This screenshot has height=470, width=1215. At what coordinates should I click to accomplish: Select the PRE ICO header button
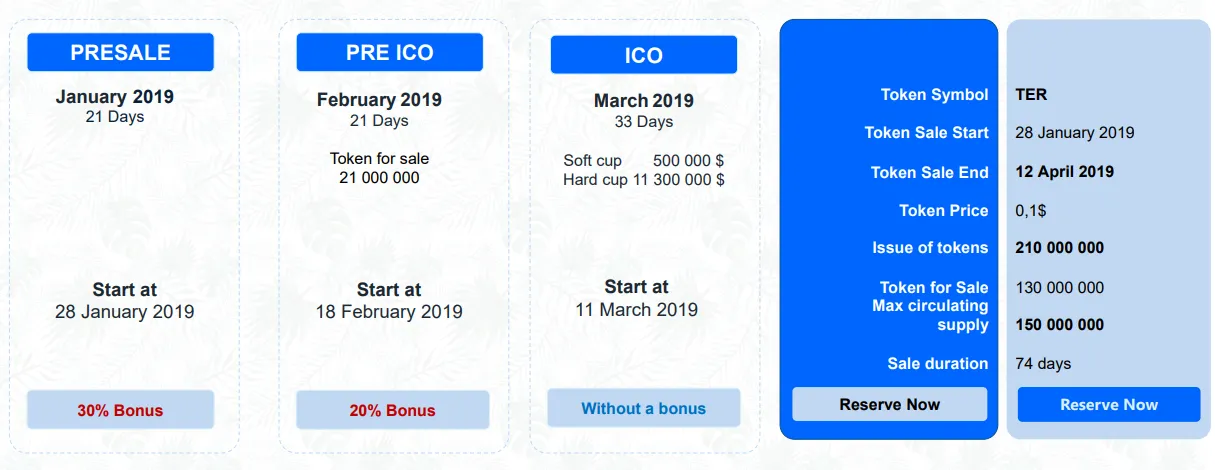(389, 52)
